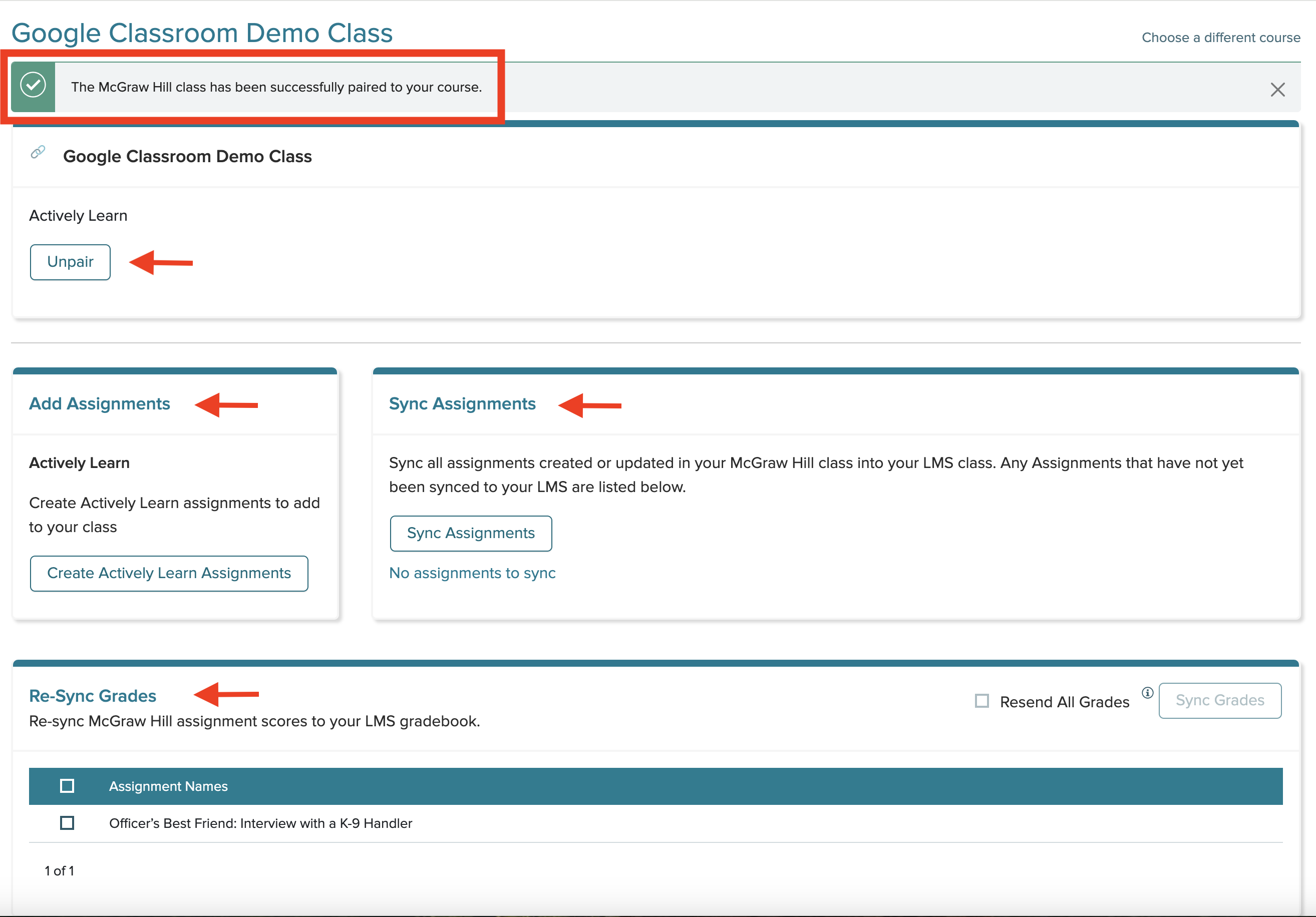Click the Sync Assignments section heading
Screen dimensions: 1316x917
point(462,404)
